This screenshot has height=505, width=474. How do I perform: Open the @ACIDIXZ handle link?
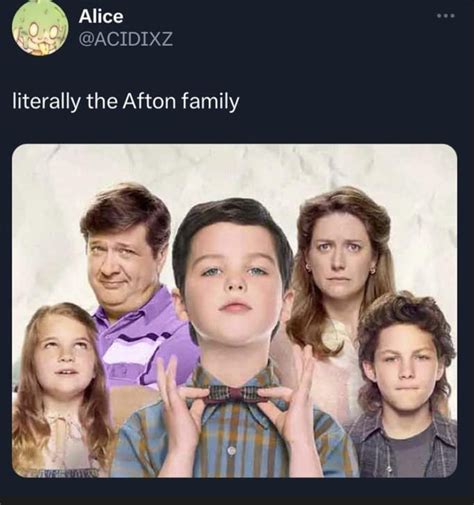click(x=126, y=40)
